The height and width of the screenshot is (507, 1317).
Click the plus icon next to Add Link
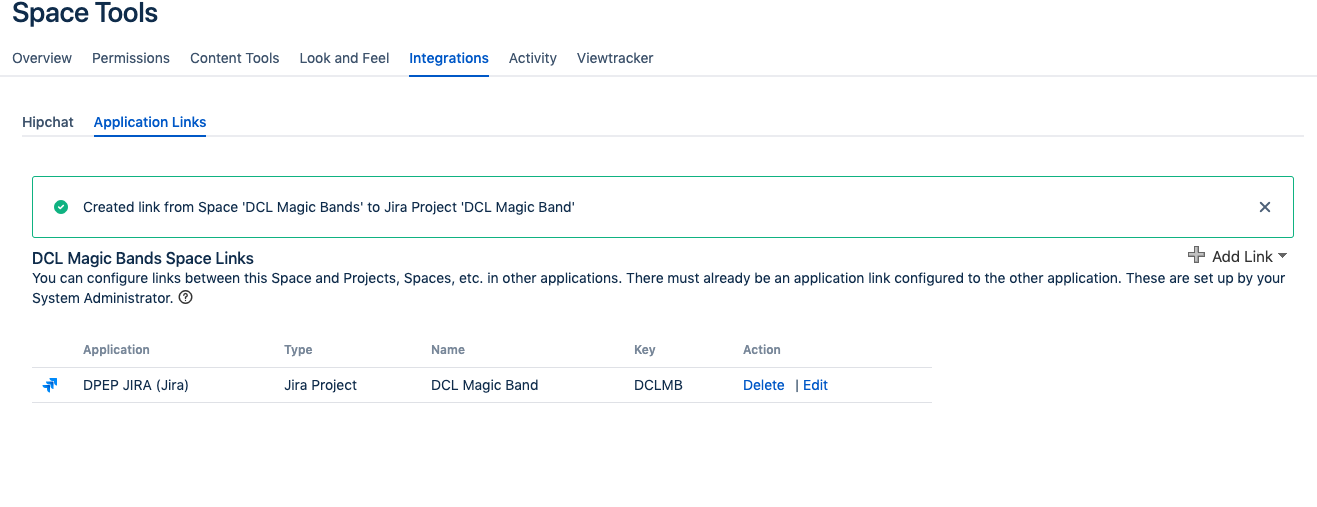1196,255
